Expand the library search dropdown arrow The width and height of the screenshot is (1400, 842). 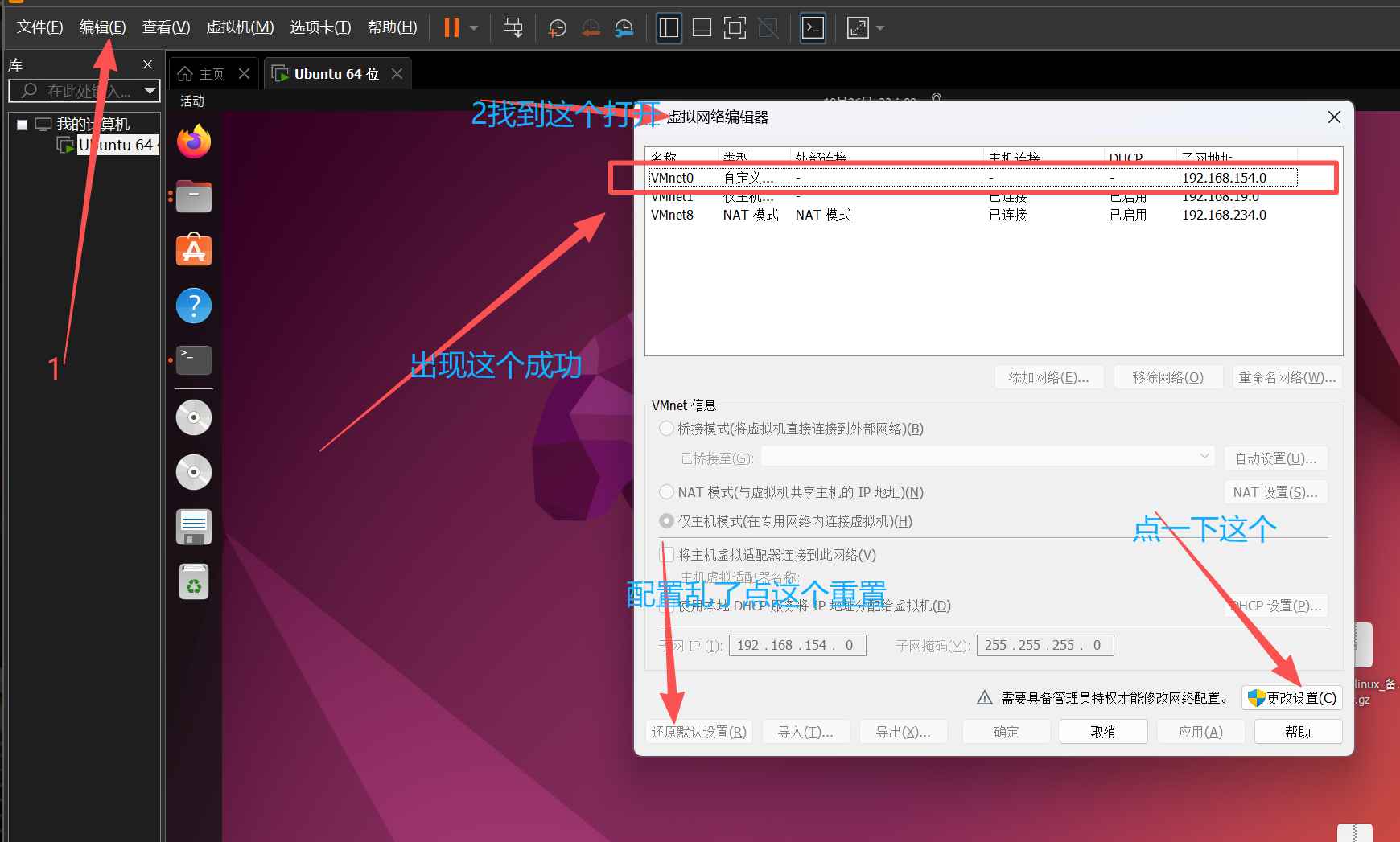150,91
